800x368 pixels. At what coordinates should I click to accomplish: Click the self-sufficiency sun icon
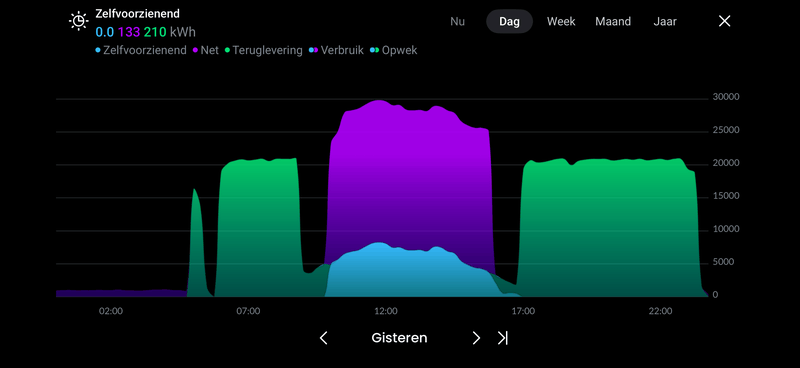click(79, 21)
